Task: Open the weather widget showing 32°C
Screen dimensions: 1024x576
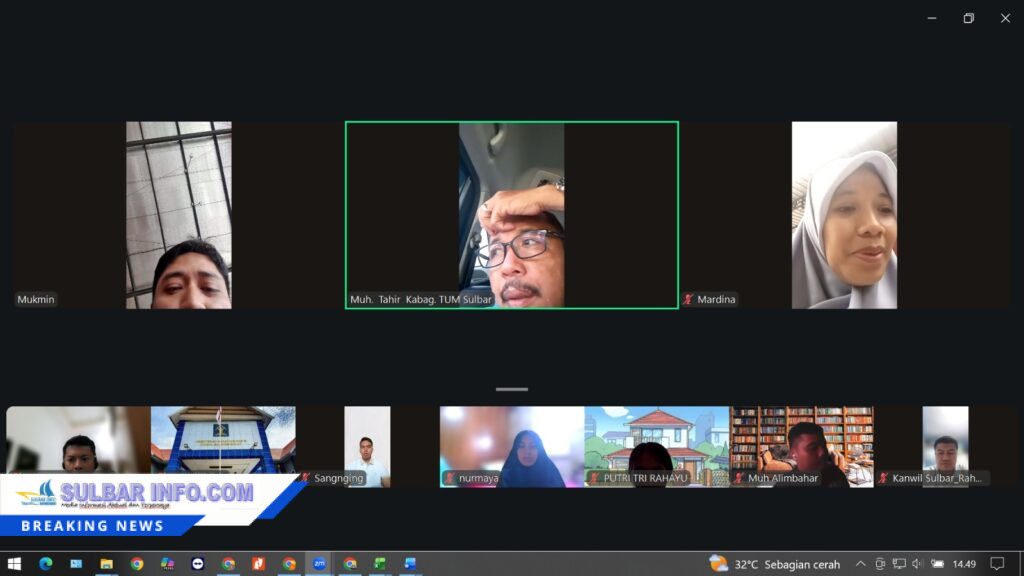Action: tap(775, 564)
